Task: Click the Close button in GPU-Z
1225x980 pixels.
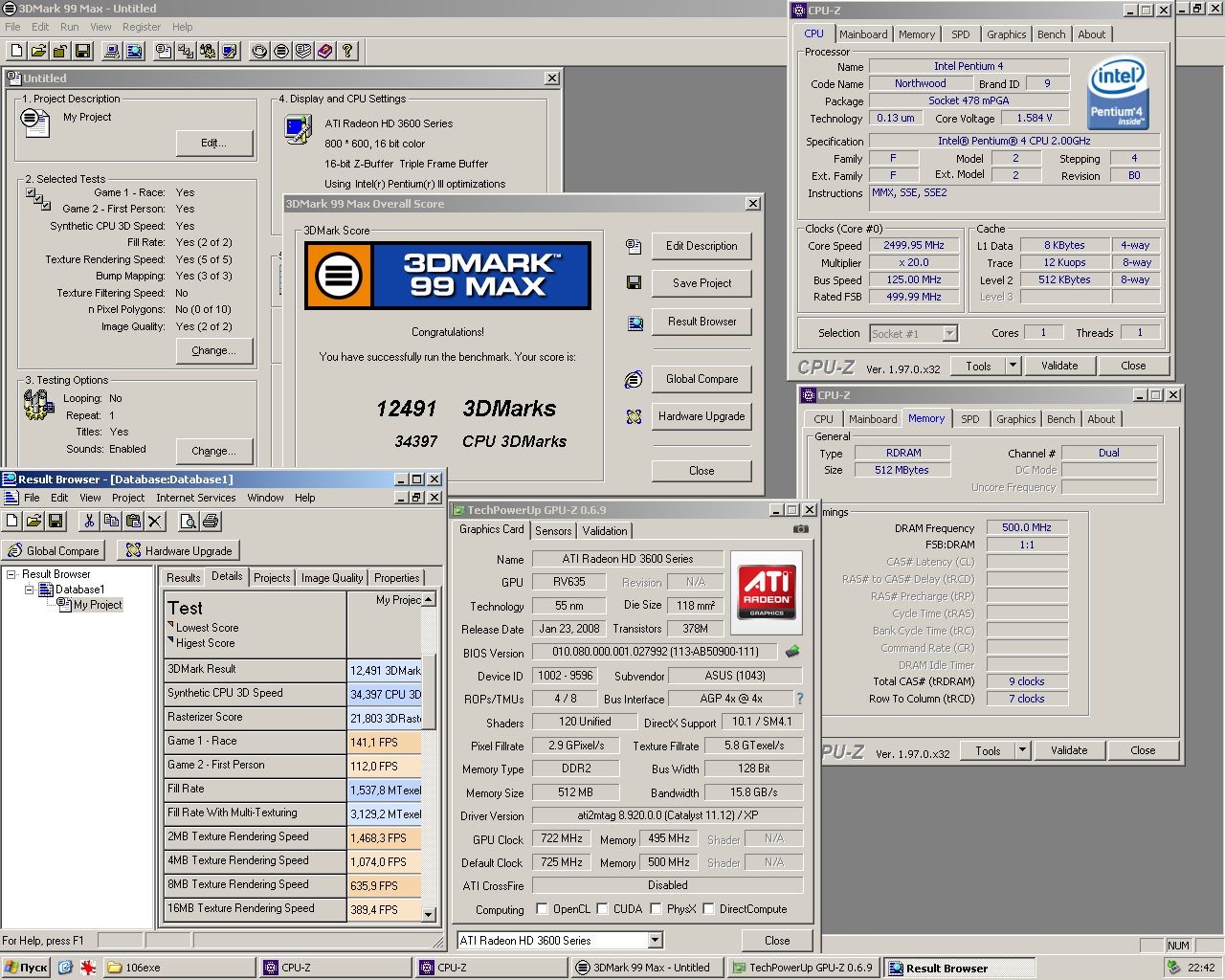Action: 777,941
